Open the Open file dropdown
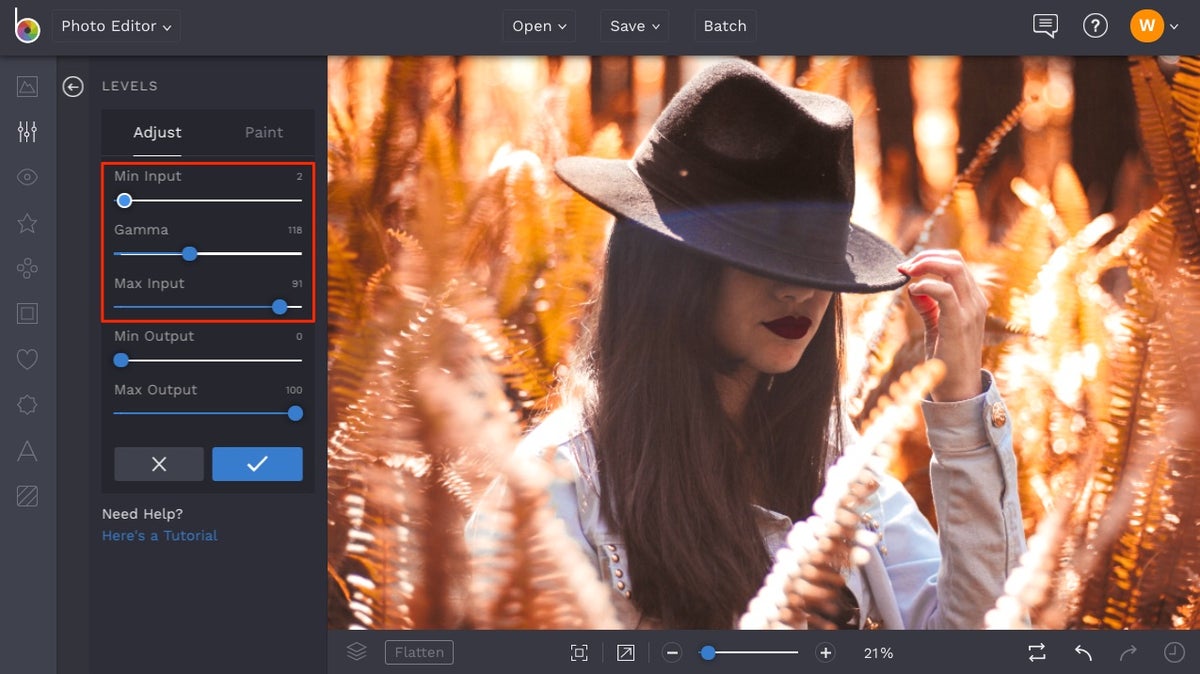1200x674 pixels. click(x=538, y=26)
